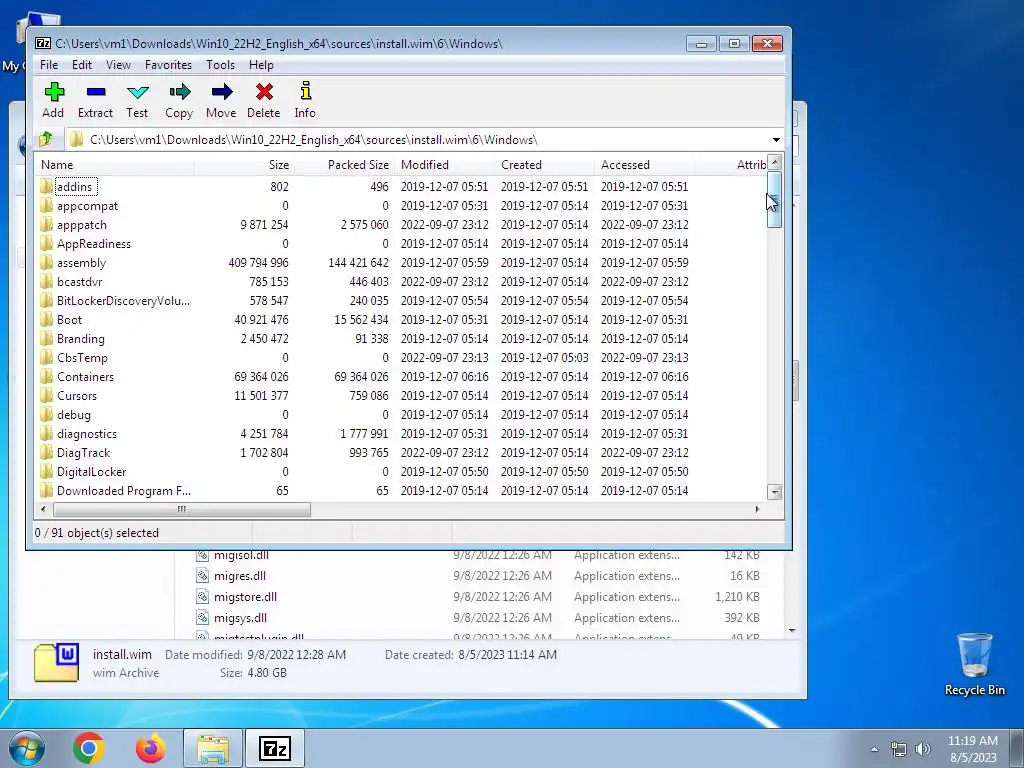This screenshot has height=768, width=1024.
Task: Select the Containers folder name
Action: tap(85, 377)
